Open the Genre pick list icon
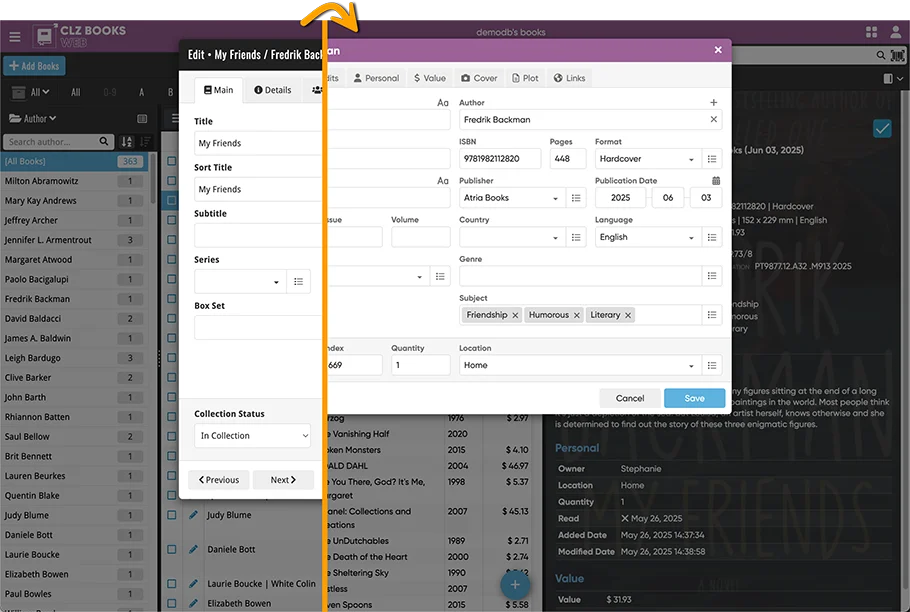The height and width of the screenshot is (612, 910). (712, 276)
